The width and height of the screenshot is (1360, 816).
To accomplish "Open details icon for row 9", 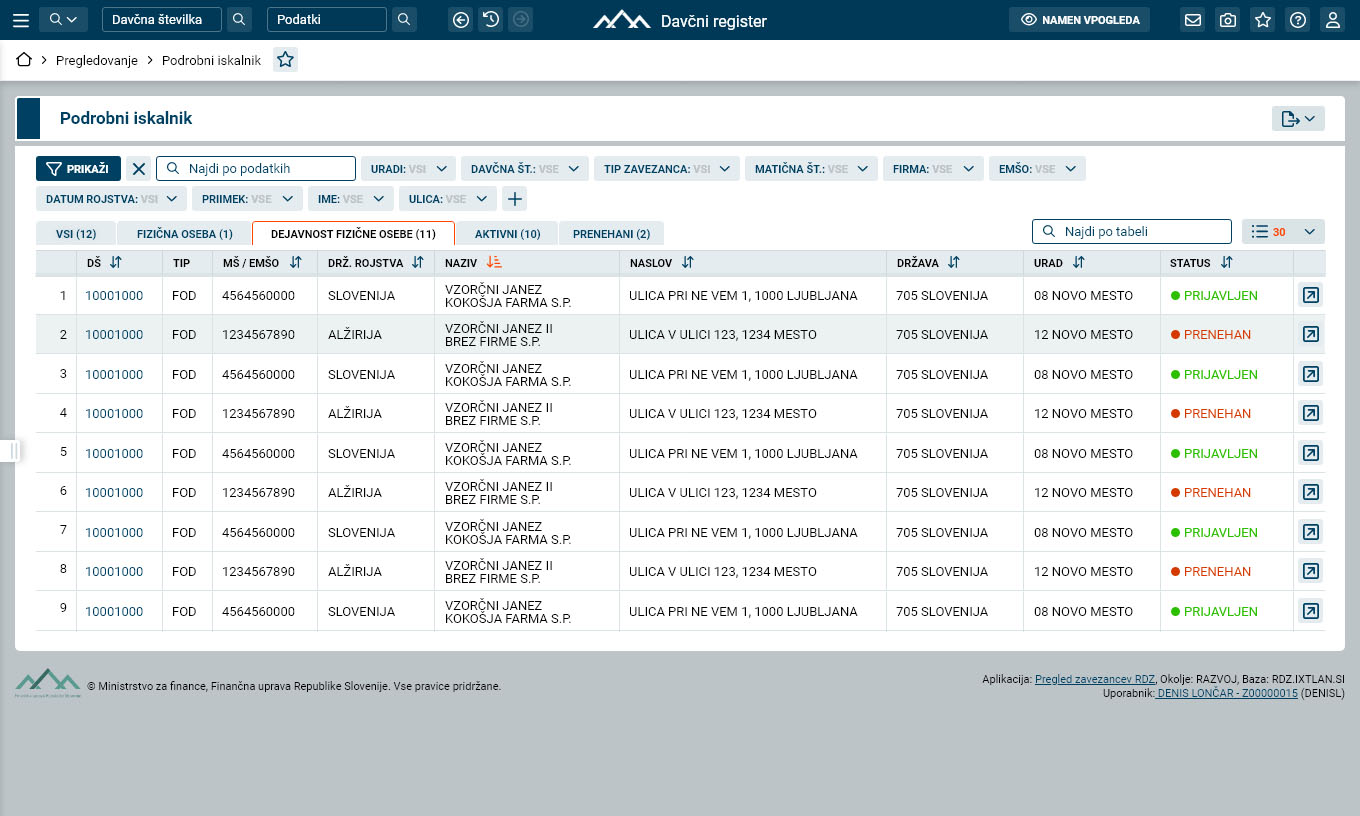I will (x=1310, y=611).
